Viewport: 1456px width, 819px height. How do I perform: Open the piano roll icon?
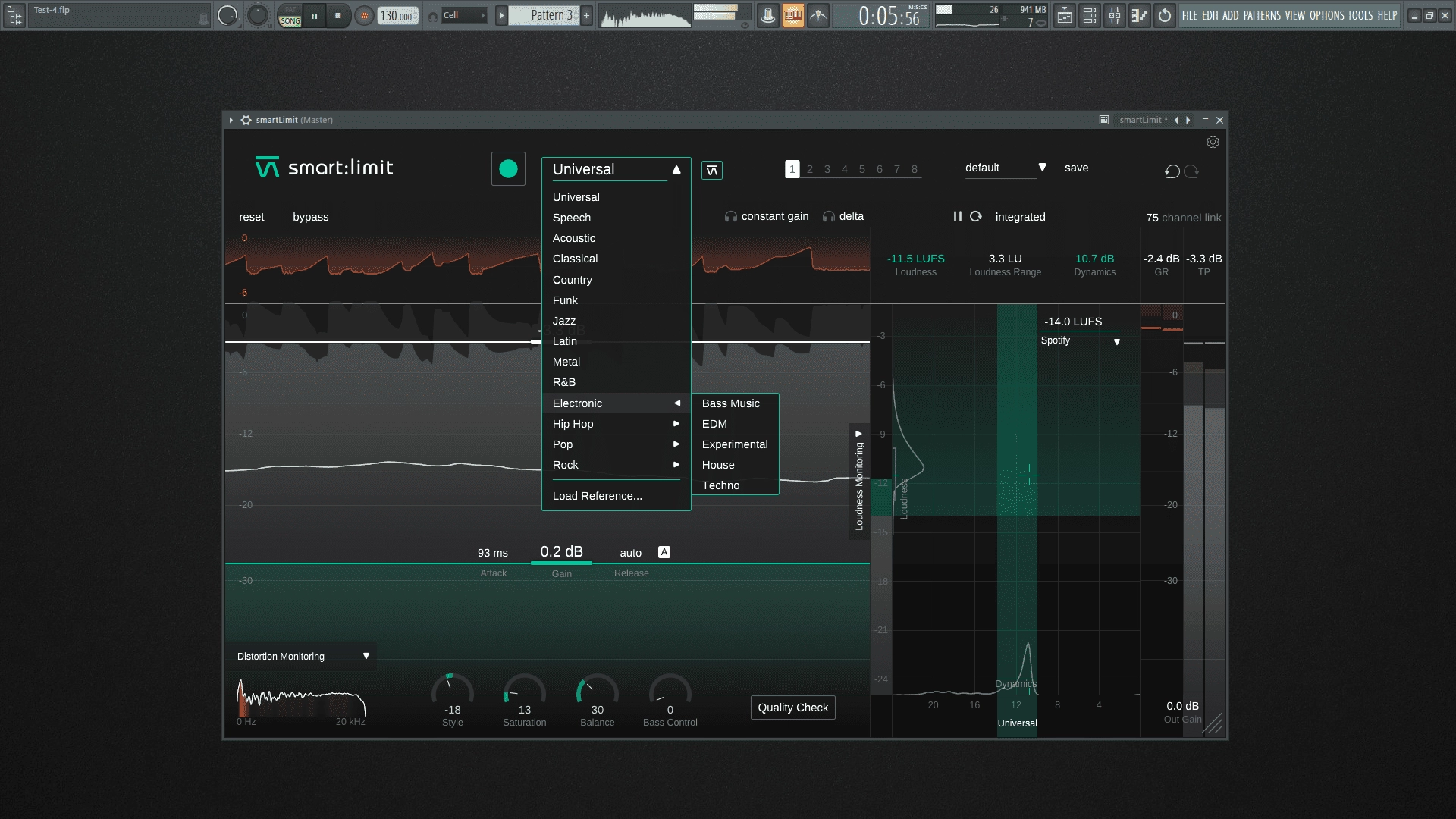click(x=1140, y=15)
